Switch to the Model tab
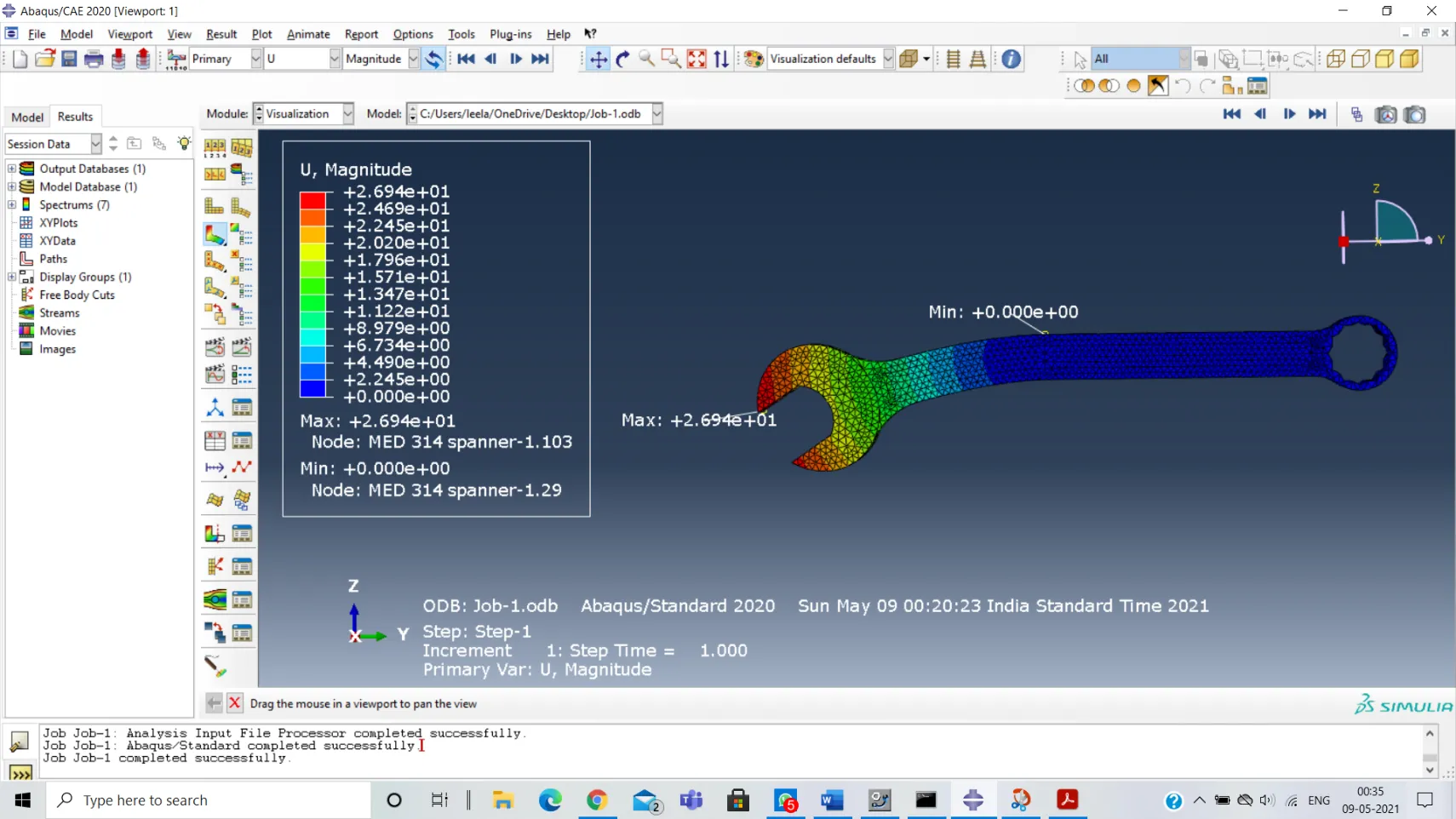The width and height of the screenshot is (1456, 819). 27,117
